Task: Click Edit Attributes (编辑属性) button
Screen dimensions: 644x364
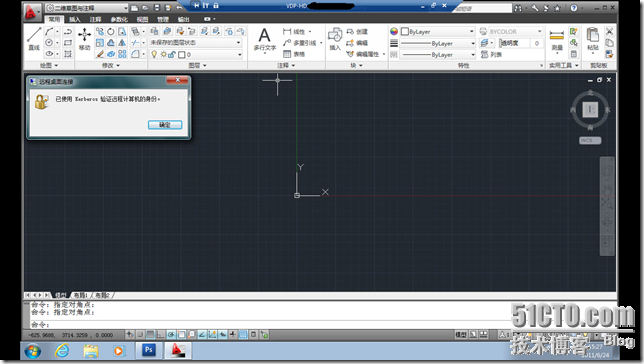Action: pos(363,54)
